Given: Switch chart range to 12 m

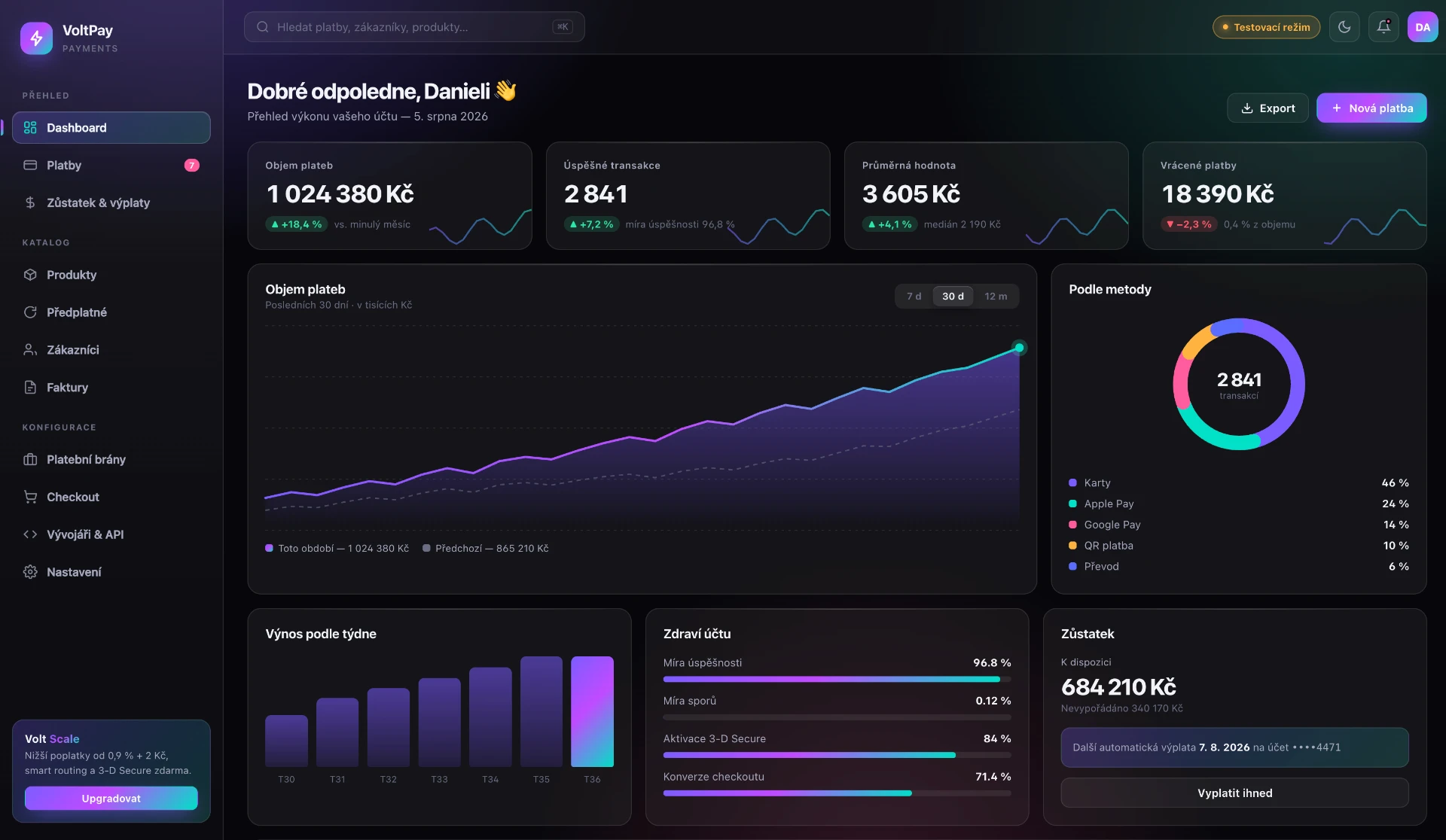Looking at the screenshot, I should [x=996, y=297].
